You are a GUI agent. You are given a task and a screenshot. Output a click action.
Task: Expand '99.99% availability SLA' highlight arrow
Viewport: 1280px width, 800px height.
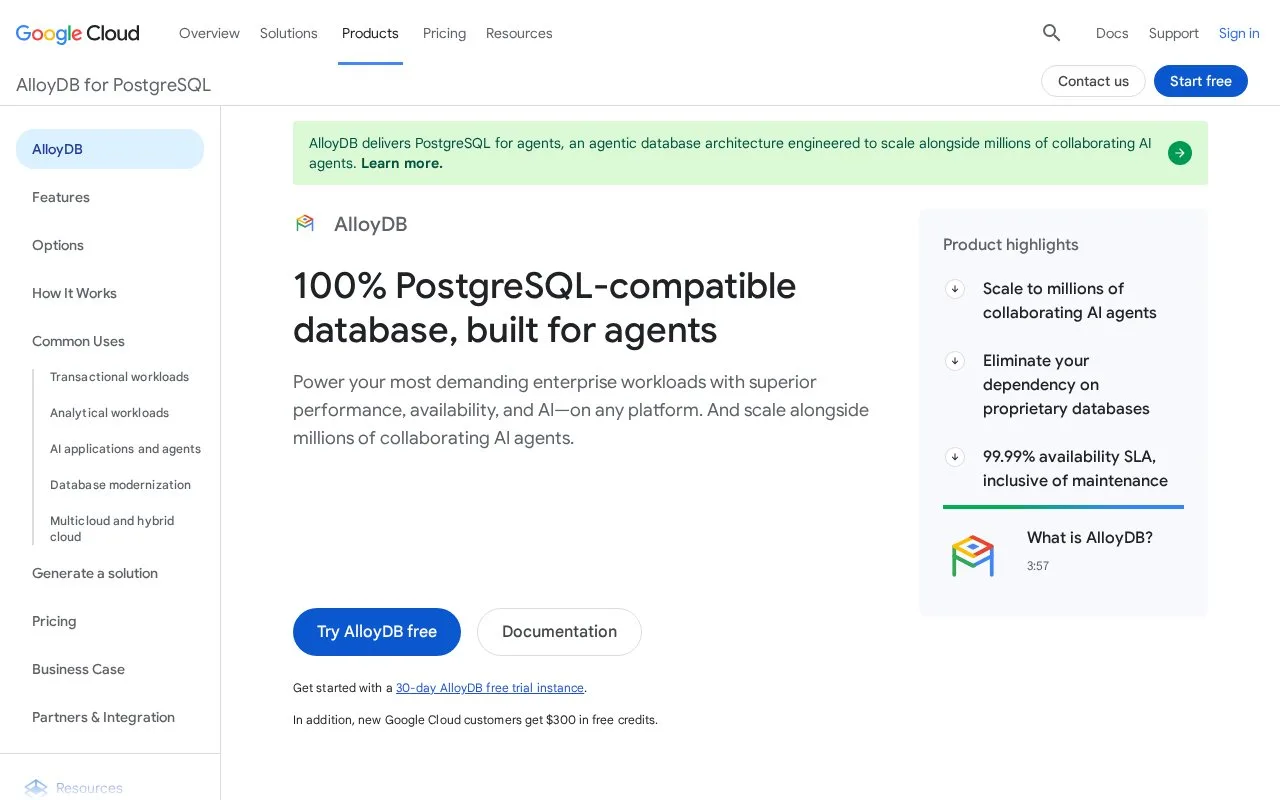click(955, 457)
